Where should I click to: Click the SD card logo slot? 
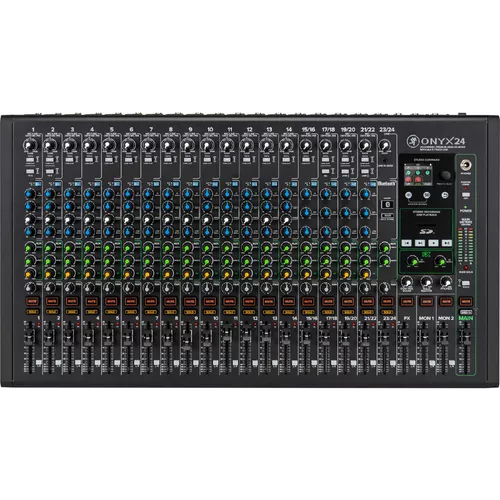coord(426,231)
